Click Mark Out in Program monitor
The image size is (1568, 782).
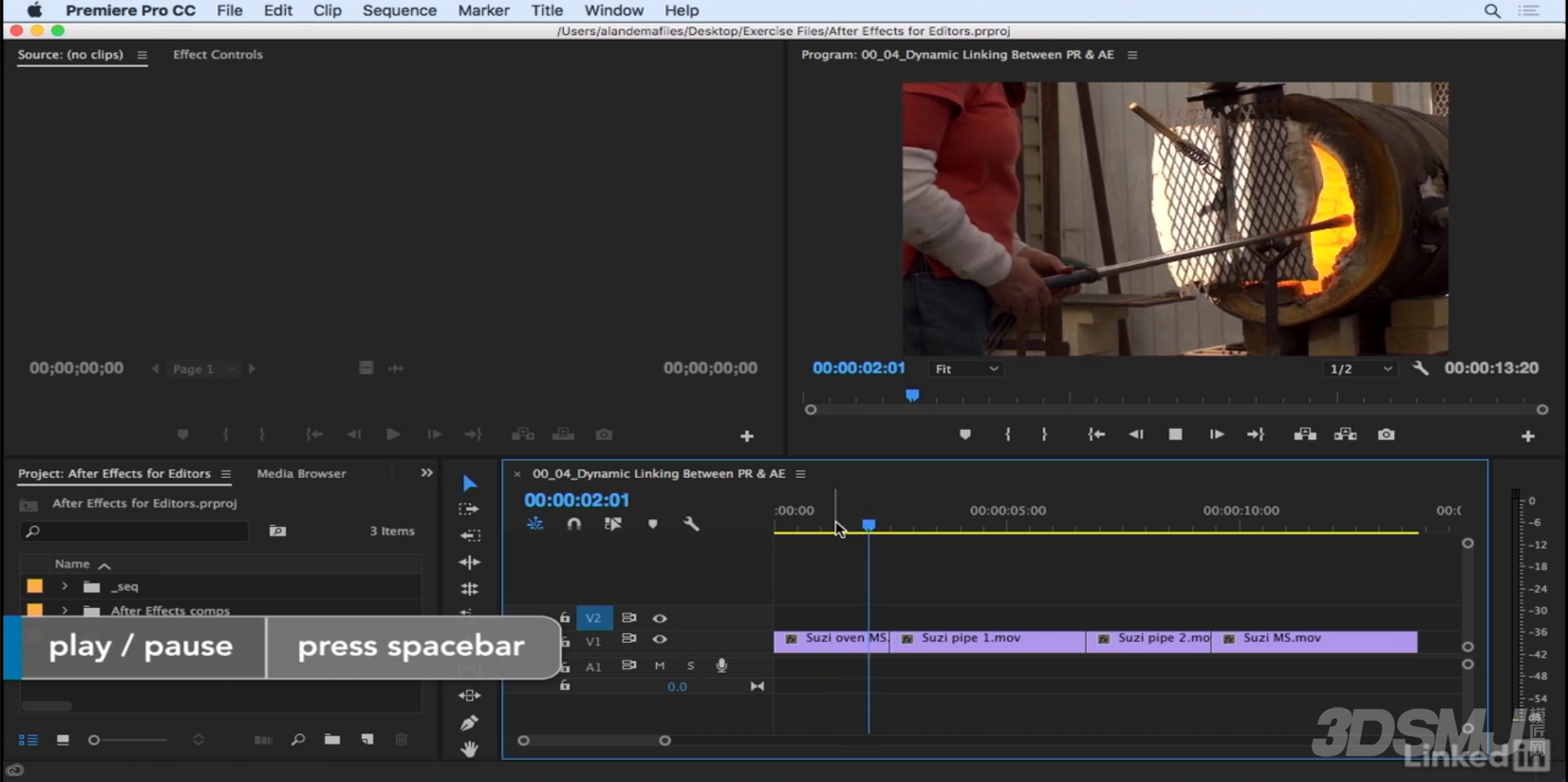(x=1044, y=435)
